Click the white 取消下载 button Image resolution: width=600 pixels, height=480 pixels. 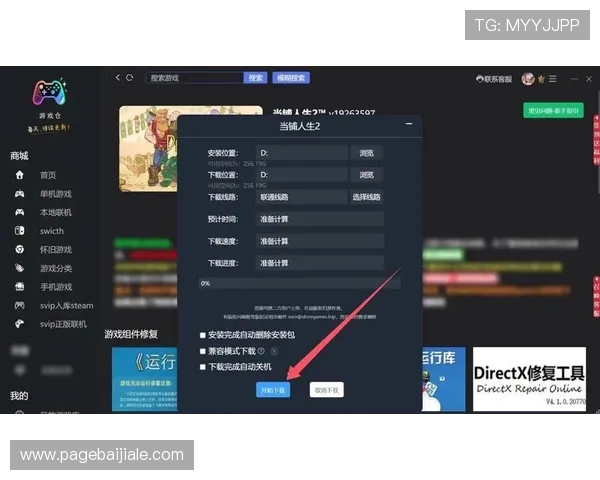tap(326, 390)
